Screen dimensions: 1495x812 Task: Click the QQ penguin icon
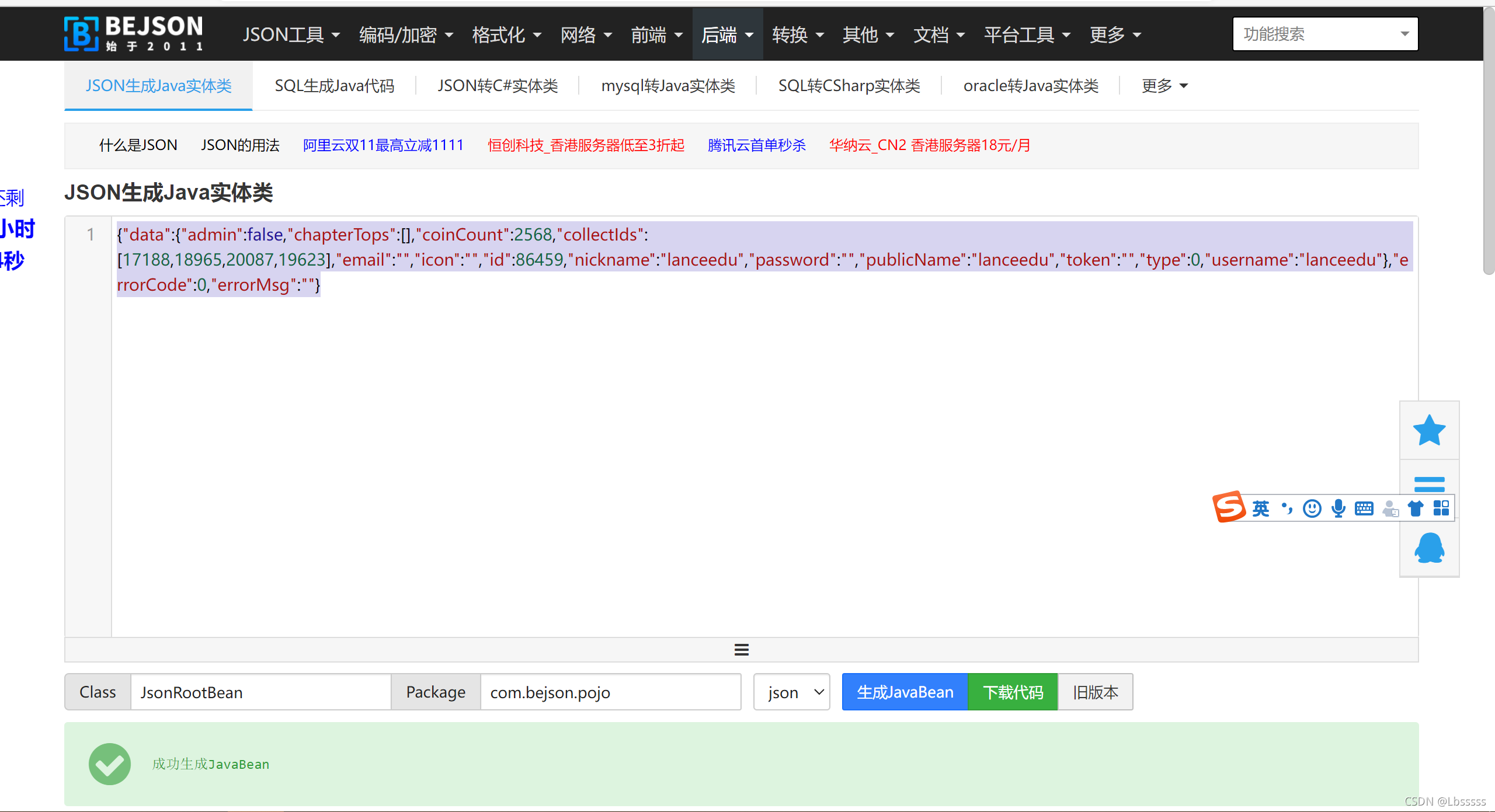[x=1429, y=548]
